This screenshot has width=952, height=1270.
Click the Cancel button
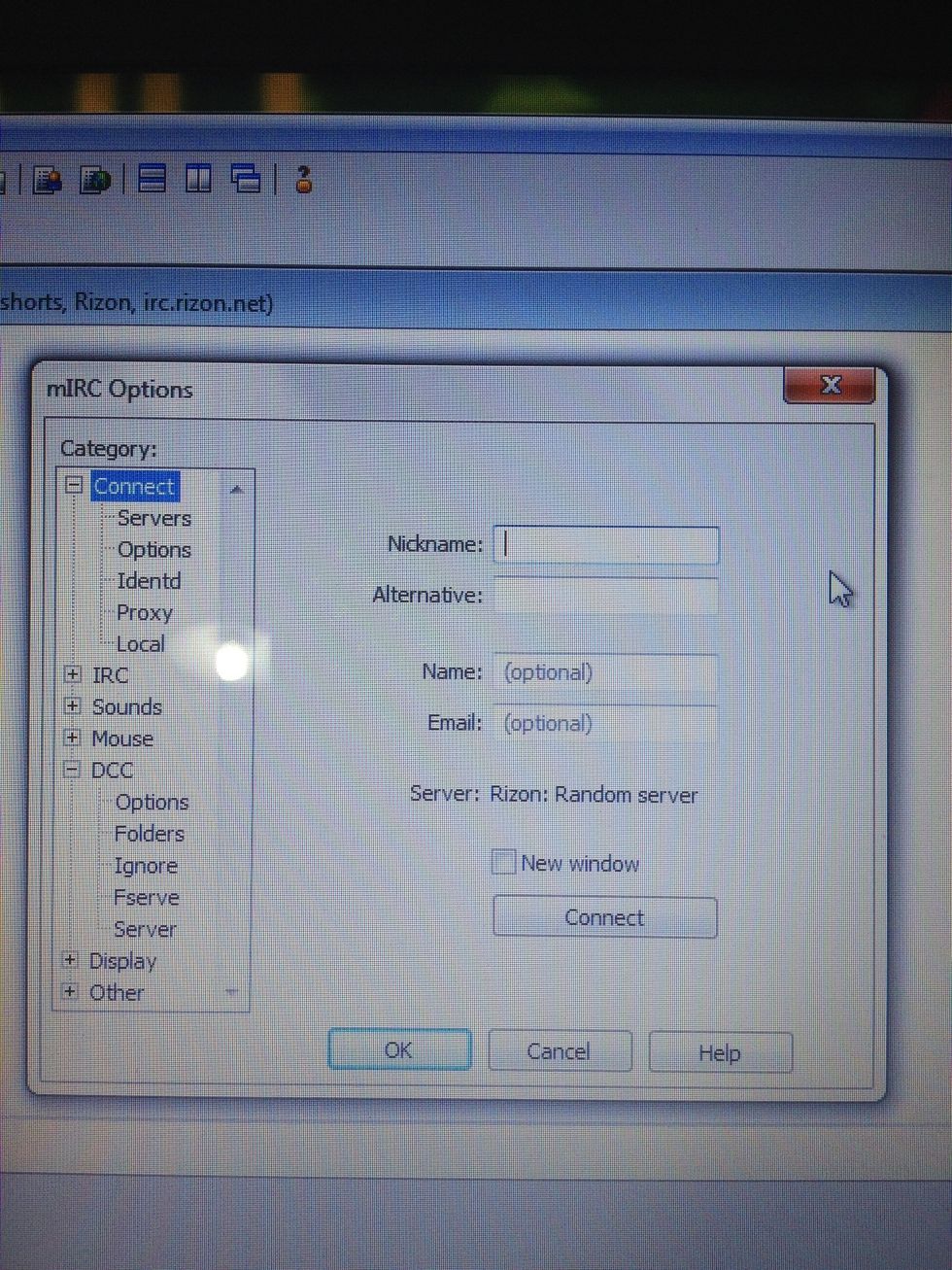point(559,1051)
